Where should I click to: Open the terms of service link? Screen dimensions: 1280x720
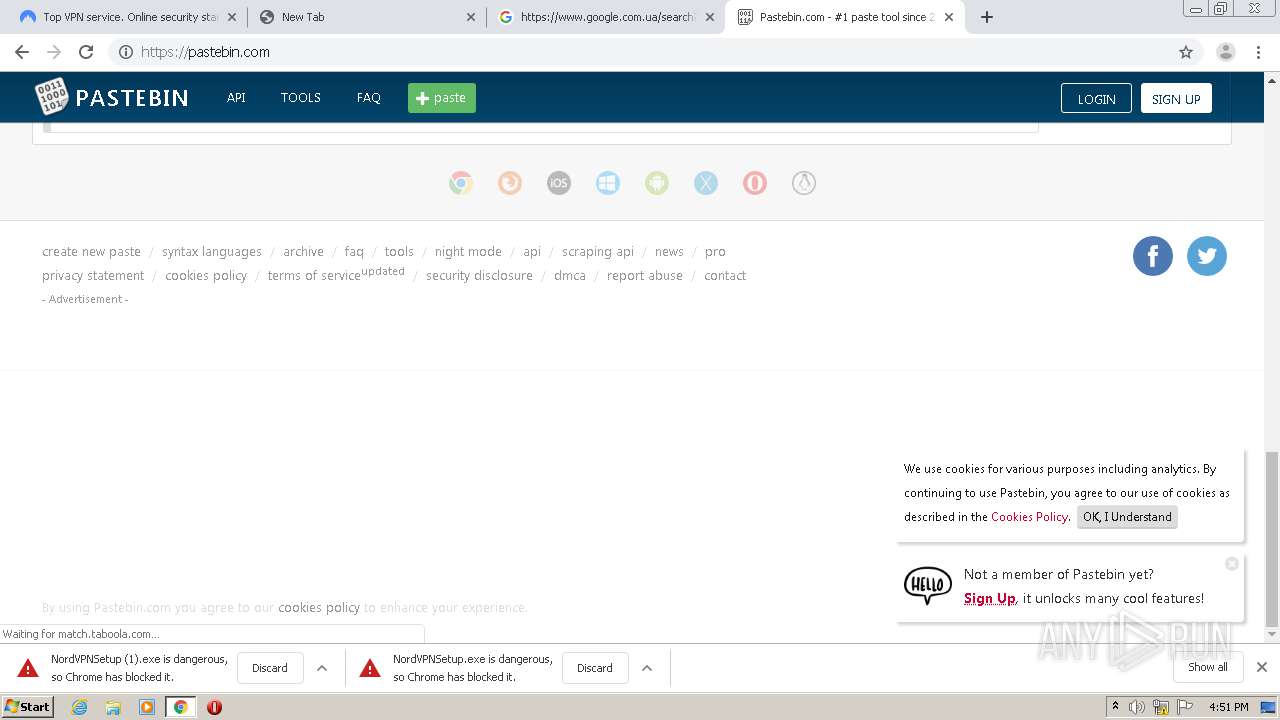click(x=314, y=276)
